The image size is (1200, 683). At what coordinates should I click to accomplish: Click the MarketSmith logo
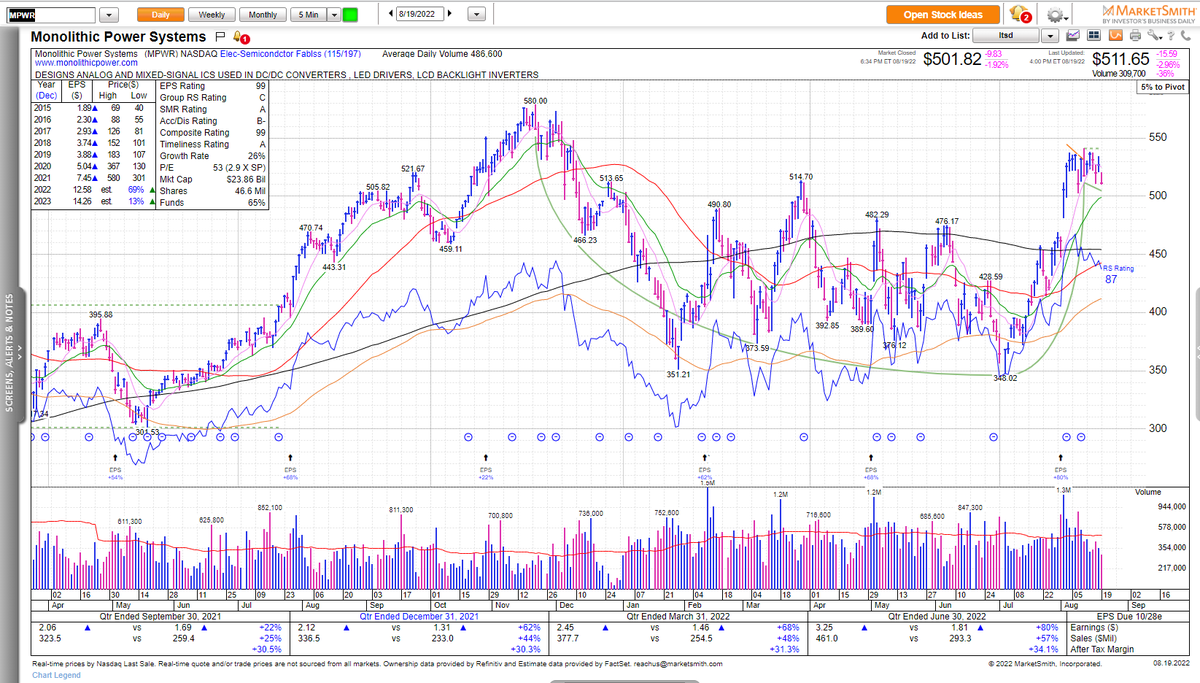click(1147, 14)
